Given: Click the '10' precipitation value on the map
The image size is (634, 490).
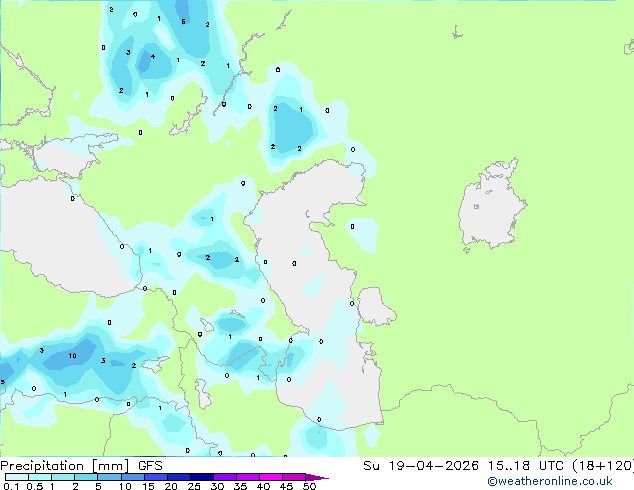Looking at the screenshot, I should pos(72,355).
